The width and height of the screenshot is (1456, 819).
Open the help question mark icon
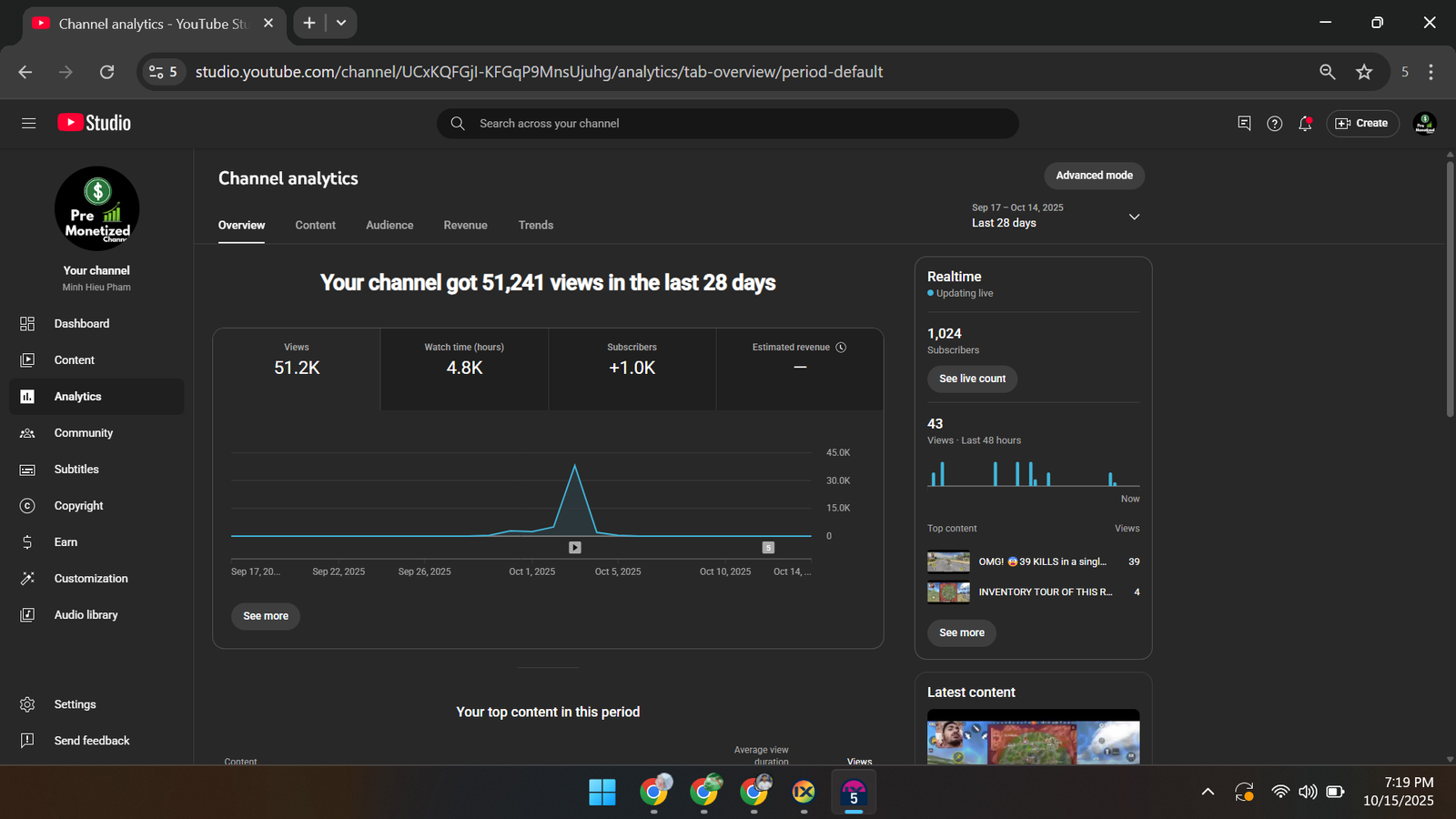point(1274,124)
